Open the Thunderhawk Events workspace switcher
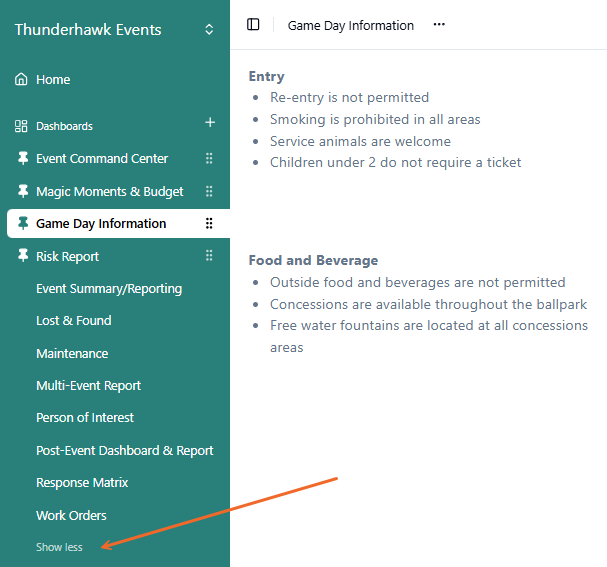This screenshot has width=607, height=567. click(209, 30)
